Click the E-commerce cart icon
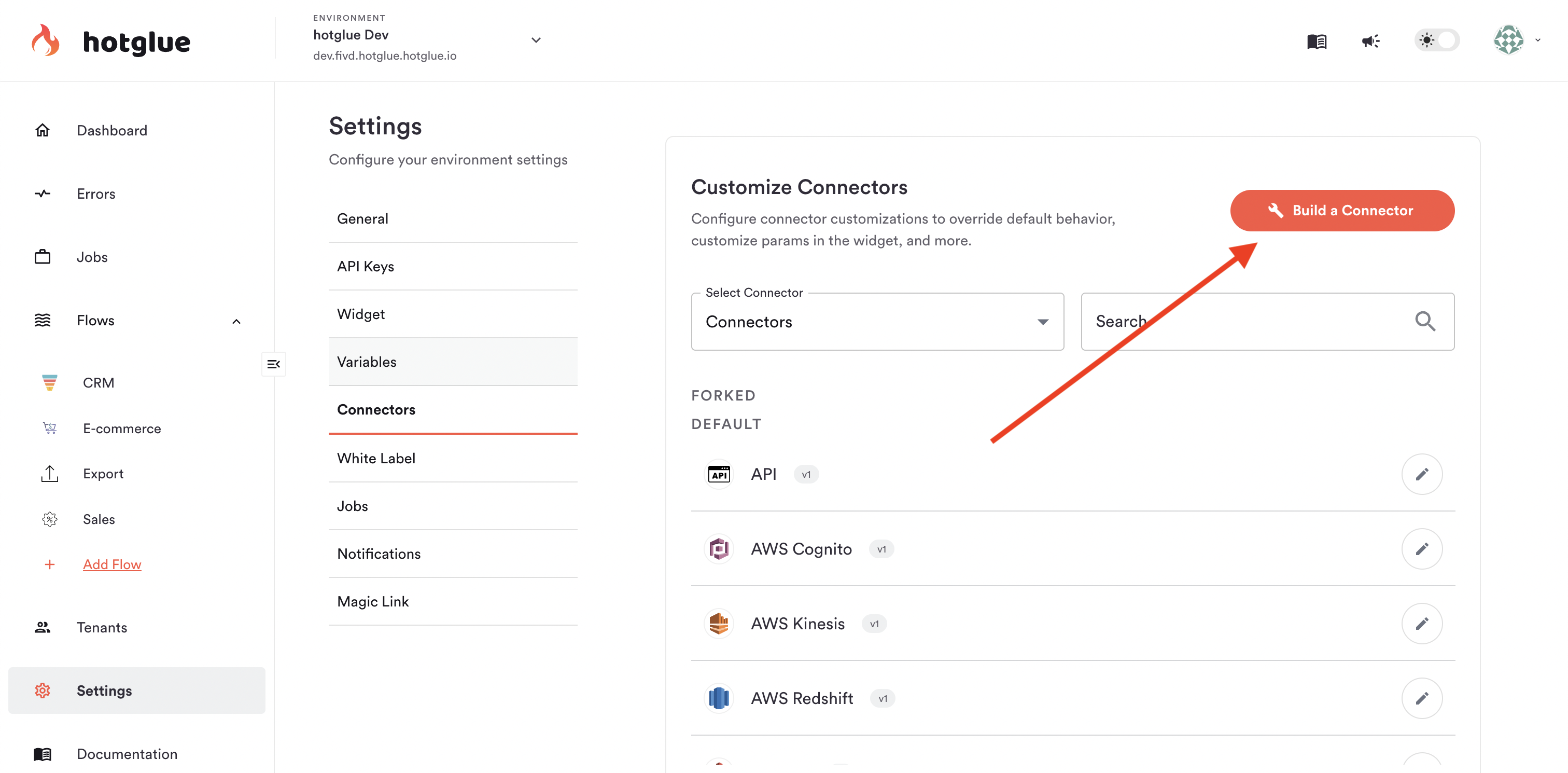Image resolution: width=1568 pixels, height=773 pixels. pos(50,428)
